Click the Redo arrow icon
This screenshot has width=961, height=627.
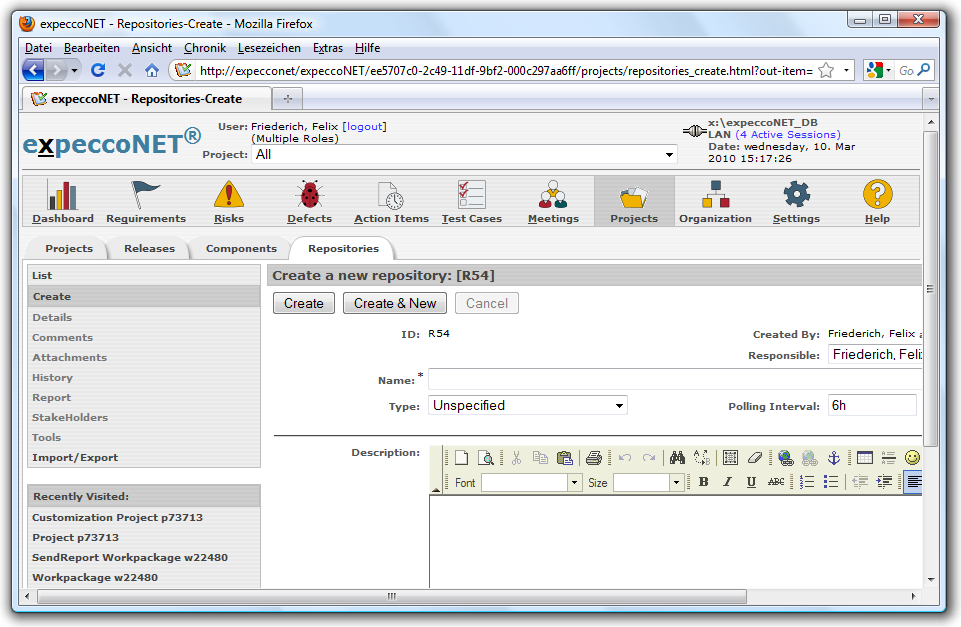648,458
